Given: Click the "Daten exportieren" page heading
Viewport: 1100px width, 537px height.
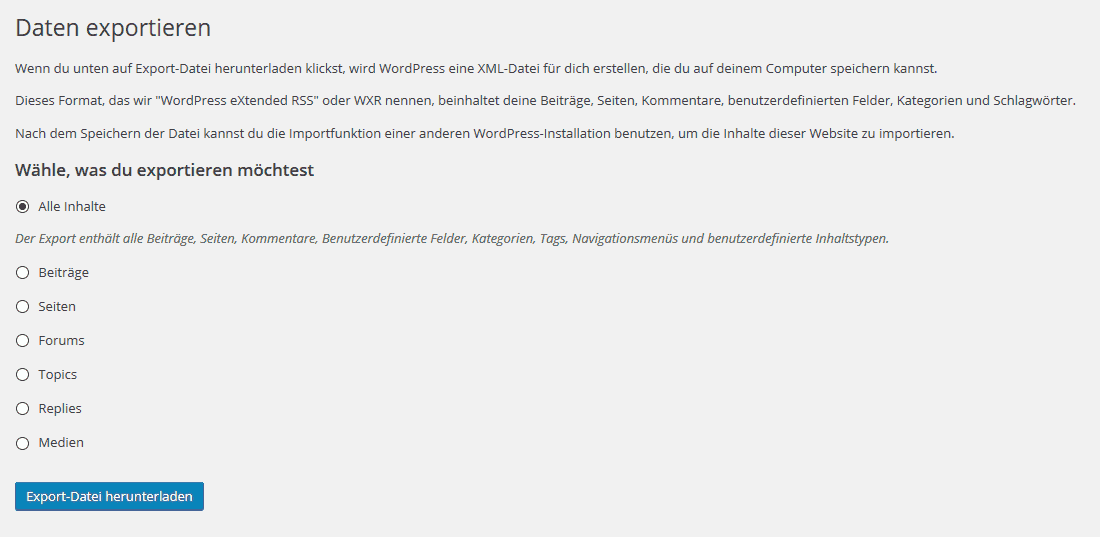Looking at the screenshot, I should click(x=113, y=28).
